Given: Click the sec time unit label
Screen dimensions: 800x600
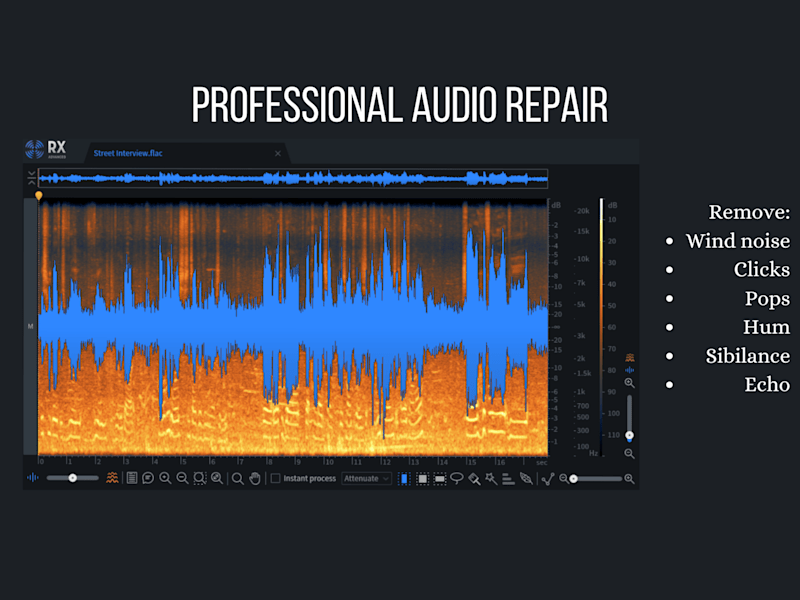Looking at the screenshot, I should point(541,462).
